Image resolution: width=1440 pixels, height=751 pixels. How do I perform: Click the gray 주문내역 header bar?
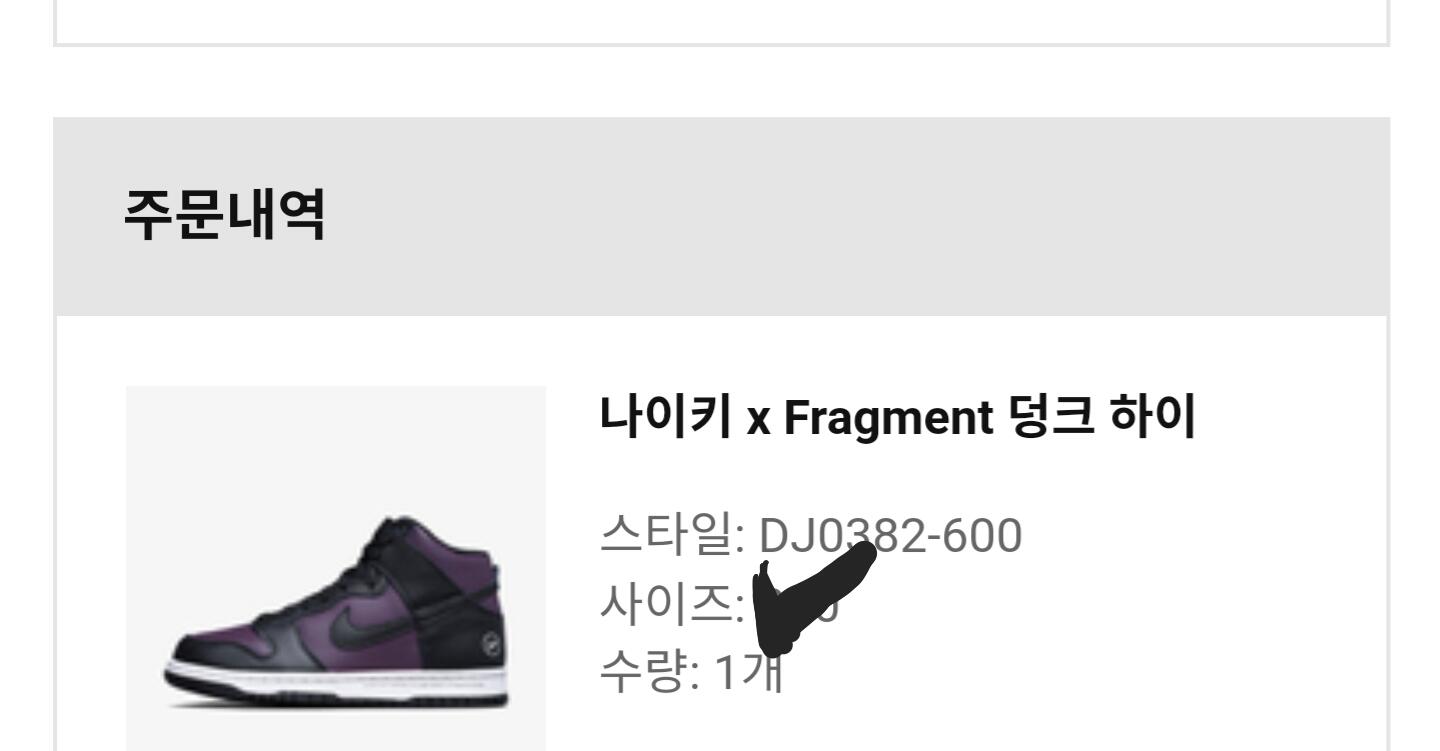click(721, 217)
